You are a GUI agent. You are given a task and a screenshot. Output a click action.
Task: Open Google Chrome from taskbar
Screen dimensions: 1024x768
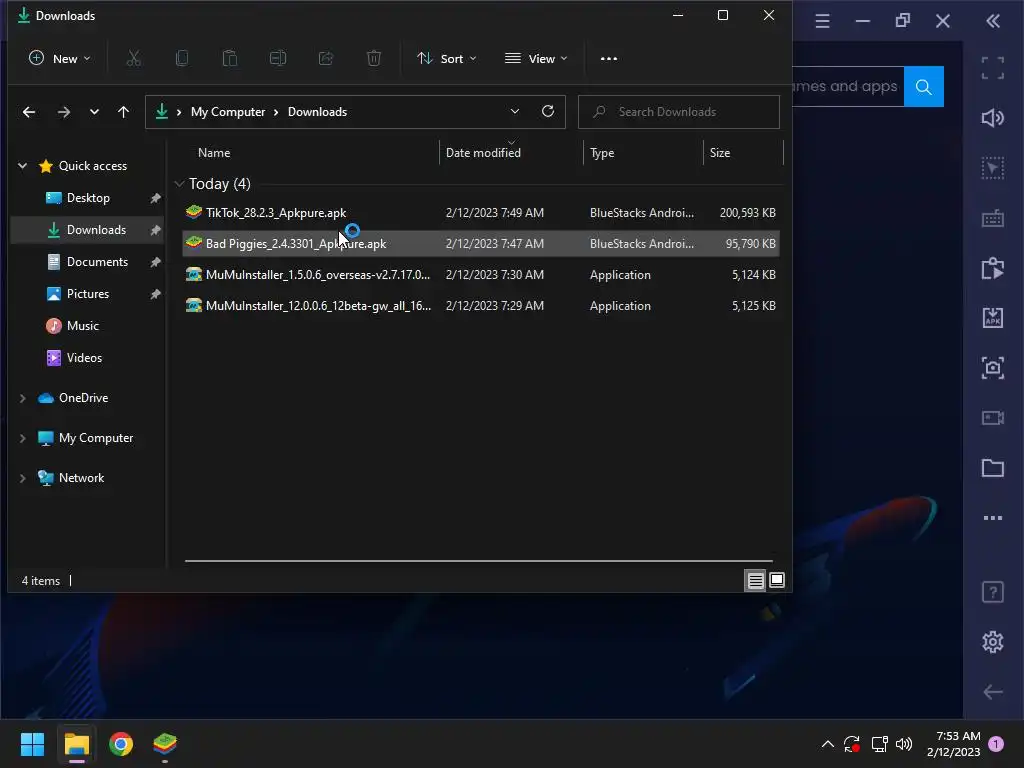click(121, 744)
